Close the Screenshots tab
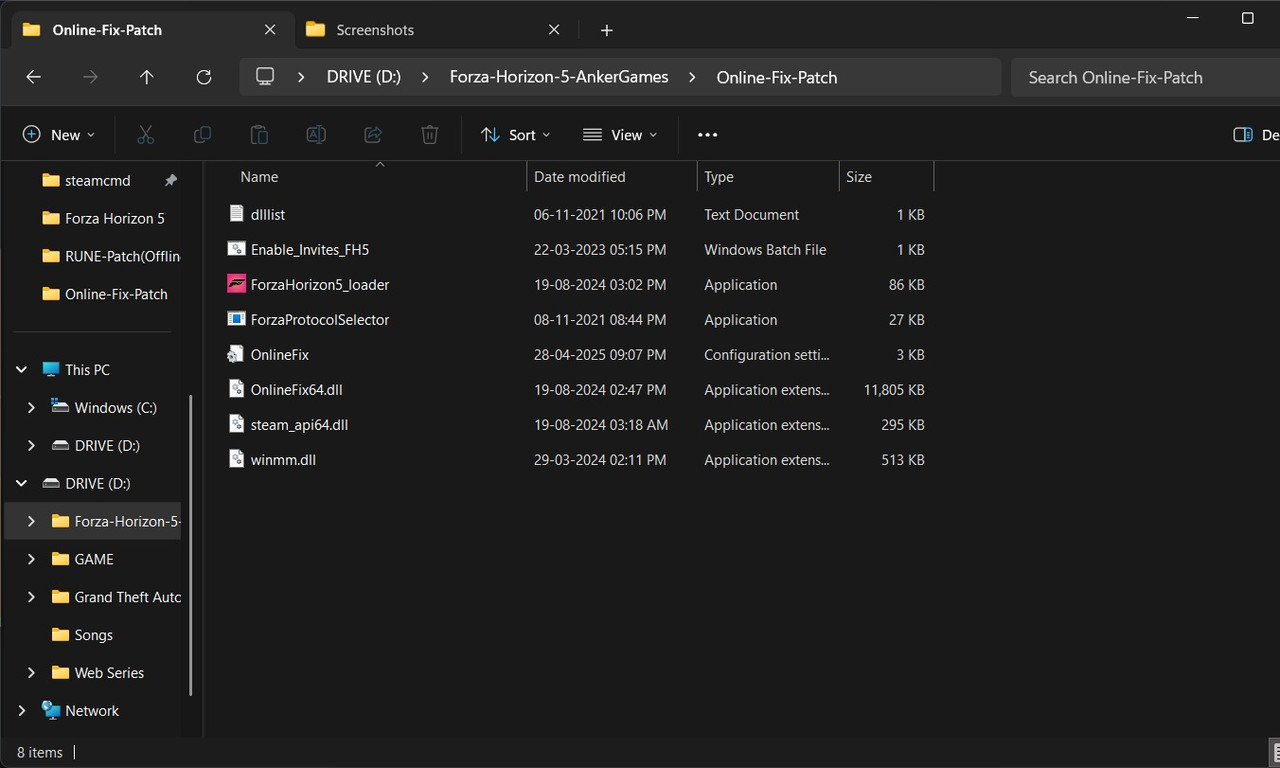 pyautogui.click(x=554, y=30)
